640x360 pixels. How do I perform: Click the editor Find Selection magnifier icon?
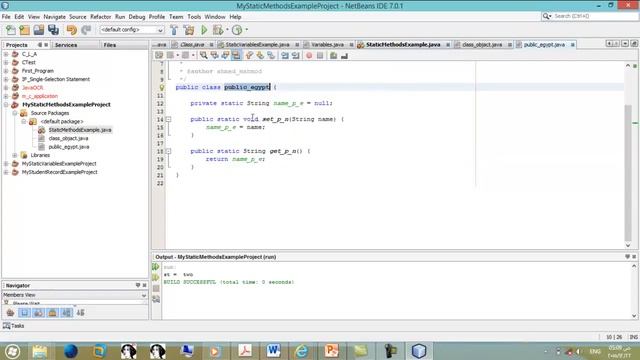click(x=203, y=56)
